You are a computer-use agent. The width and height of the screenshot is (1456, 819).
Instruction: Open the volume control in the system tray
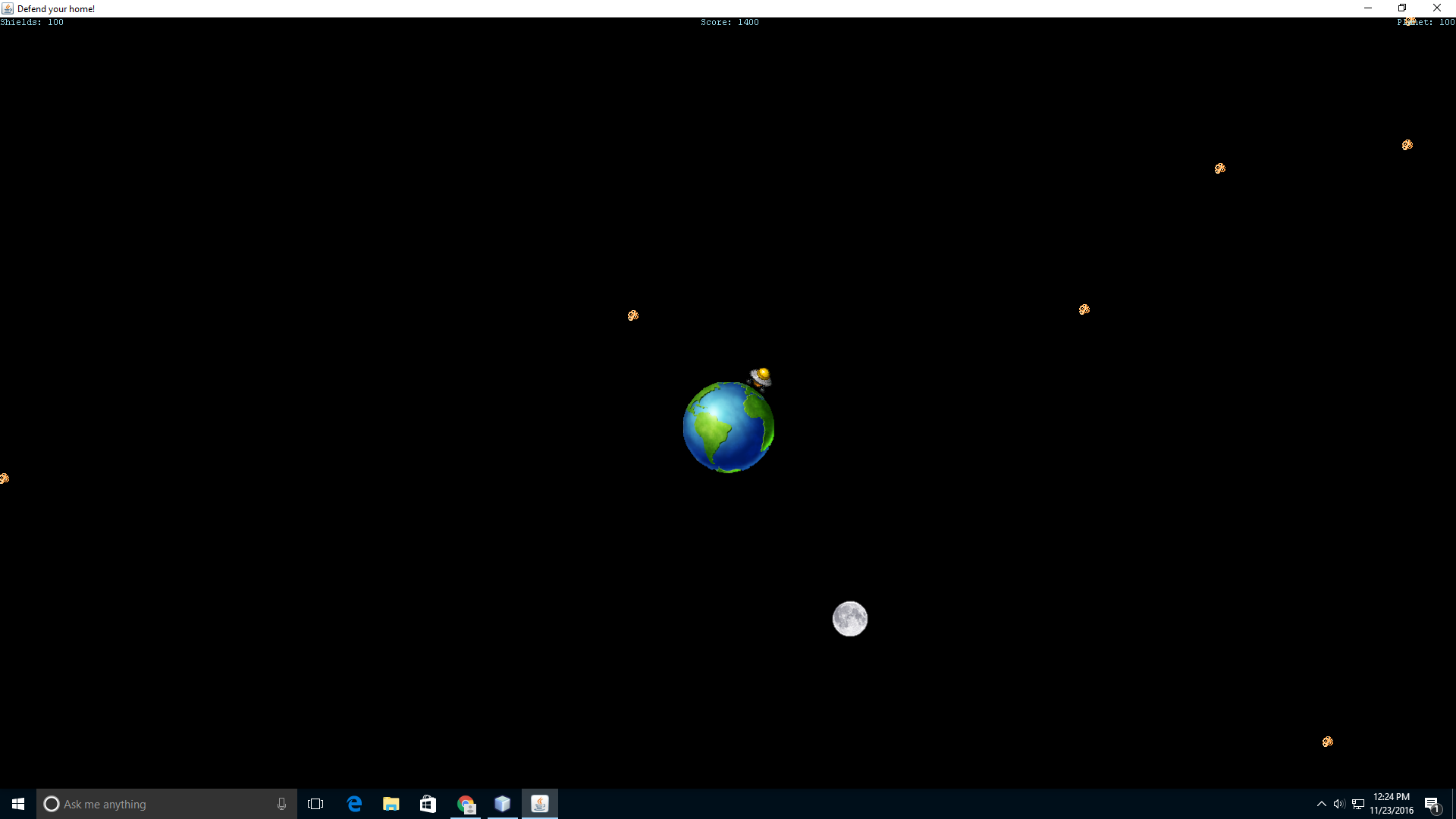[1338, 804]
